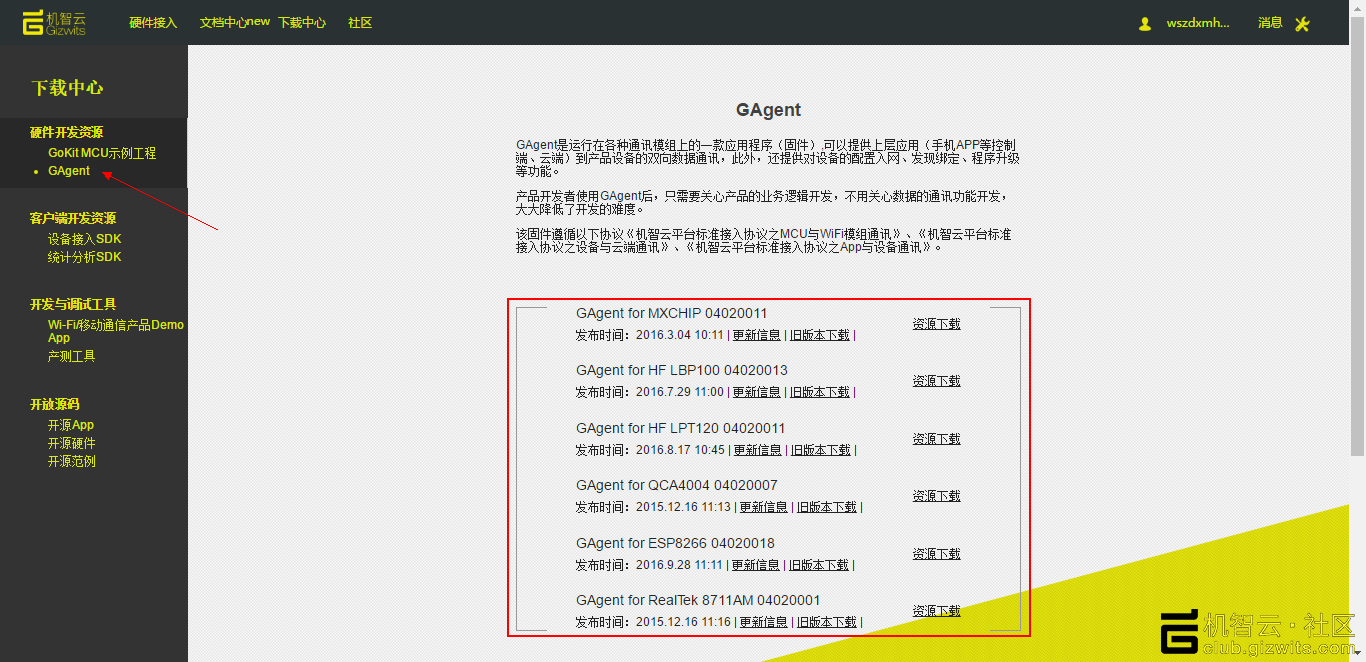Open the user account avatar icon
Image resolution: width=1366 pixels, height=662 pixels.
(1145, 23)
